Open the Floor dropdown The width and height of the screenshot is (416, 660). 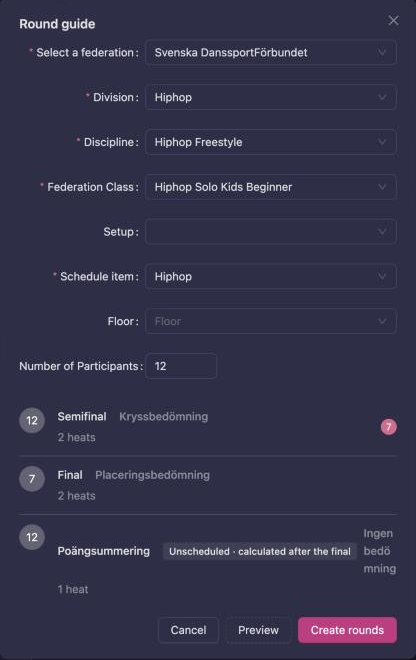pyautogui.click(x=271, y=322)
